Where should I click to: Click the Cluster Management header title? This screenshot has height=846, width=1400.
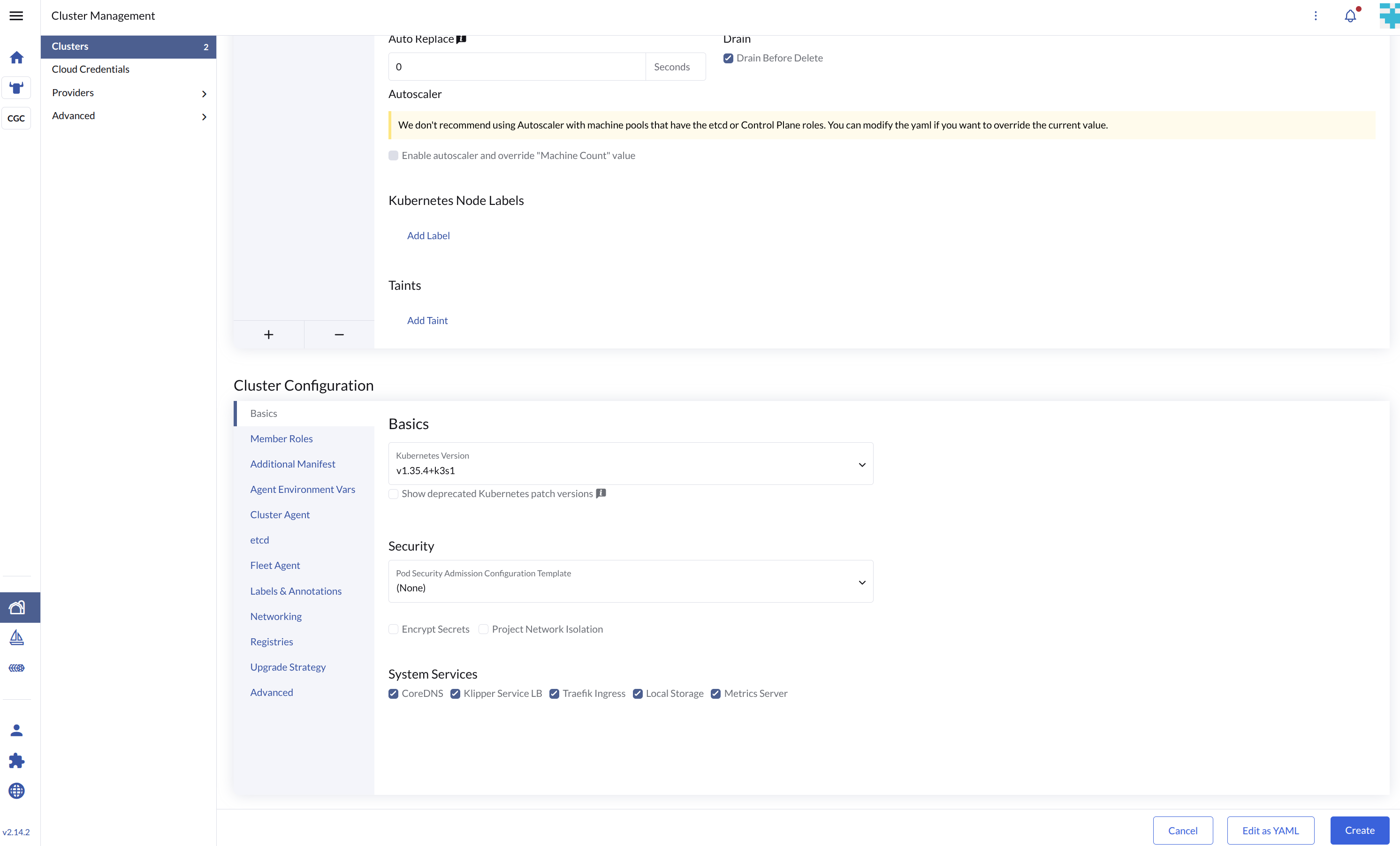[103, 16]
